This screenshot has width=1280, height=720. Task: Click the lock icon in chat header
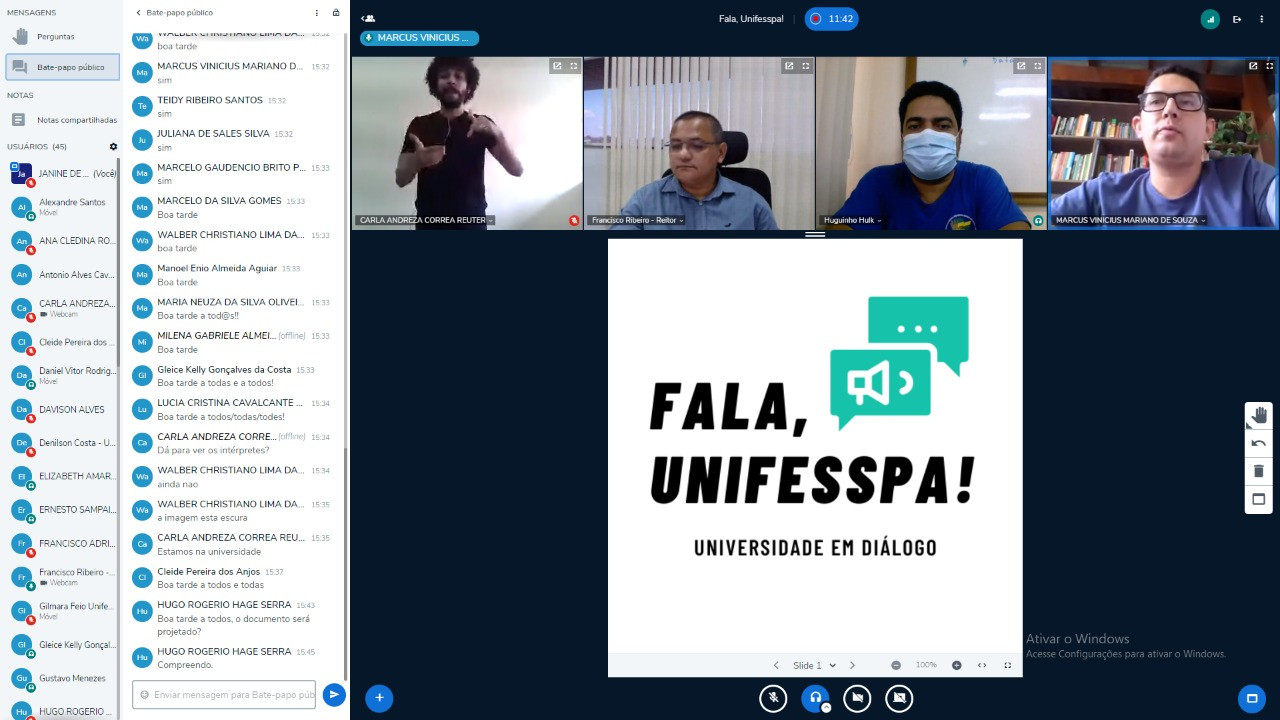pyautogui.click(x=336, y=13)
